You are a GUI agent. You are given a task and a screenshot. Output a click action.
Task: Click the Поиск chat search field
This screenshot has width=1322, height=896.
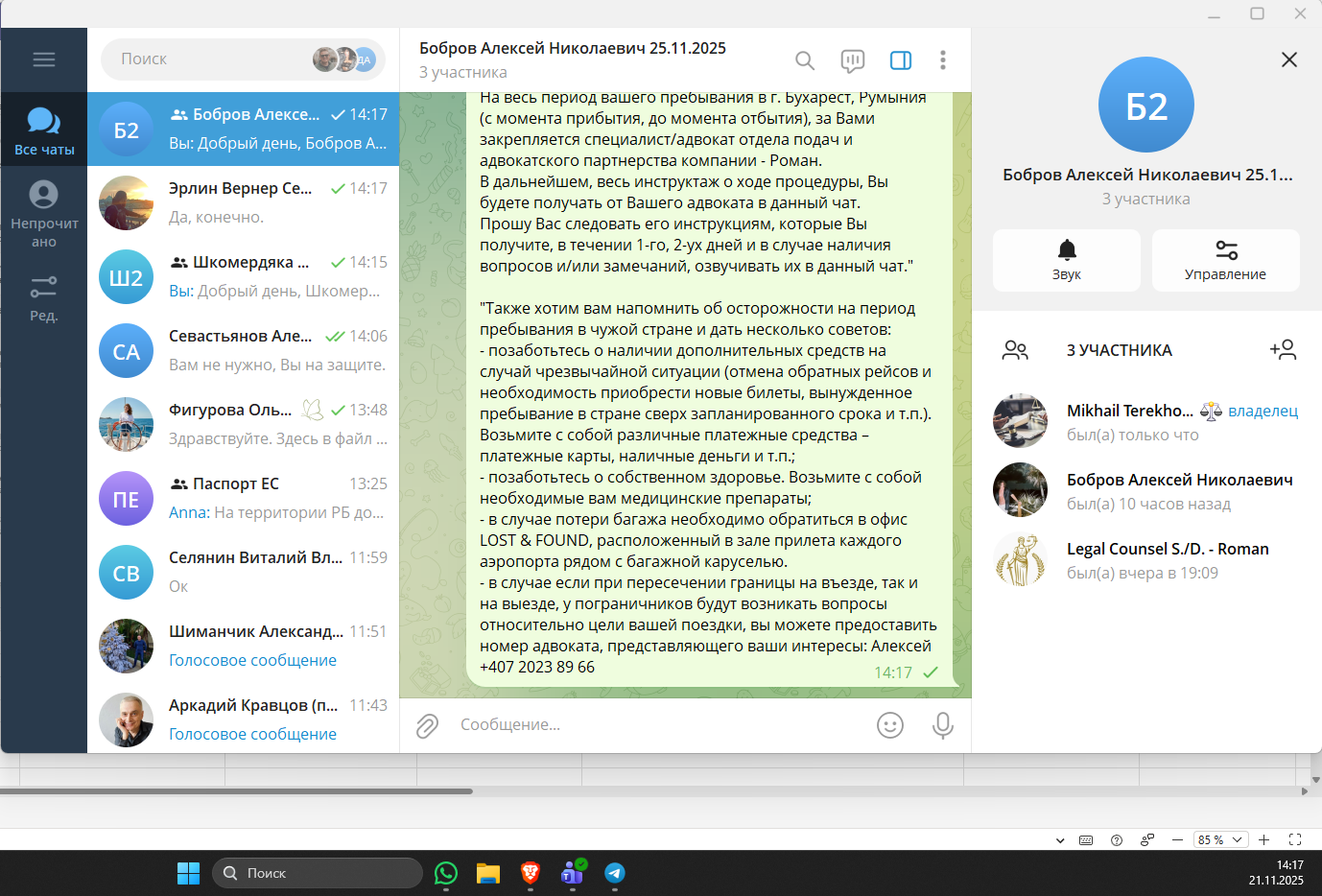[x=243, y=59]
